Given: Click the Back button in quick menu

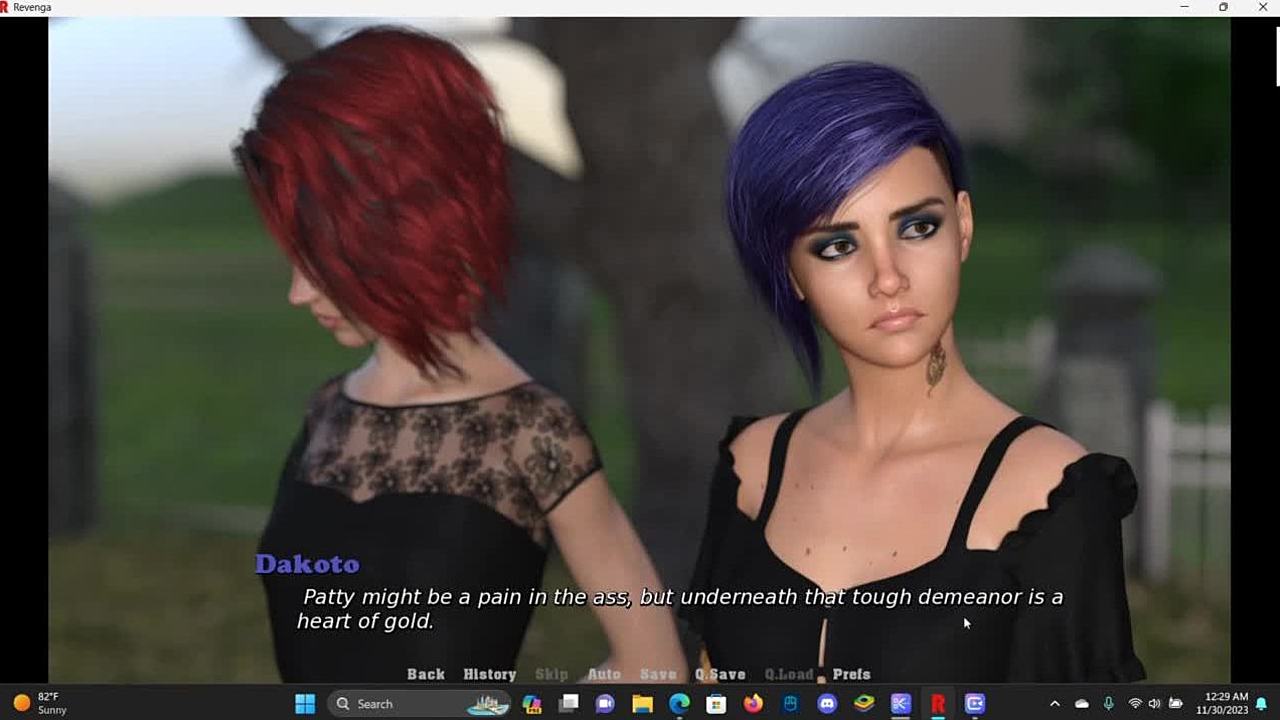Looking at the screenshot, I should pos(425,674).
